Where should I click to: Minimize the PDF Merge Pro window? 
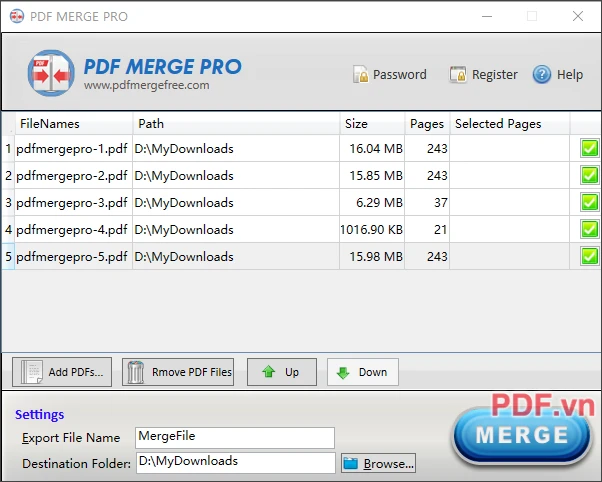pyautogui.click(x=487, y=16)
